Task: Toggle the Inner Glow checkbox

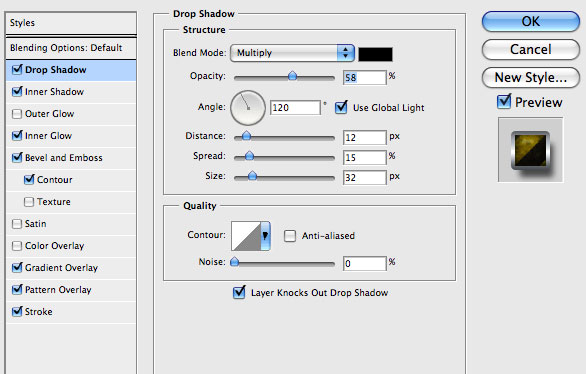Action: coord(17,136)
